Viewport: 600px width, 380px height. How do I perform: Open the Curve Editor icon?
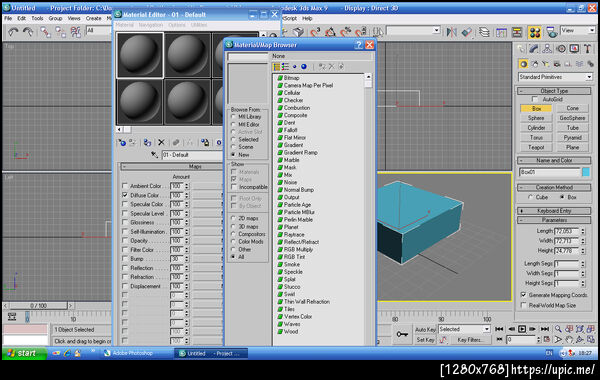pyautogui.click(x=501, y=32)
